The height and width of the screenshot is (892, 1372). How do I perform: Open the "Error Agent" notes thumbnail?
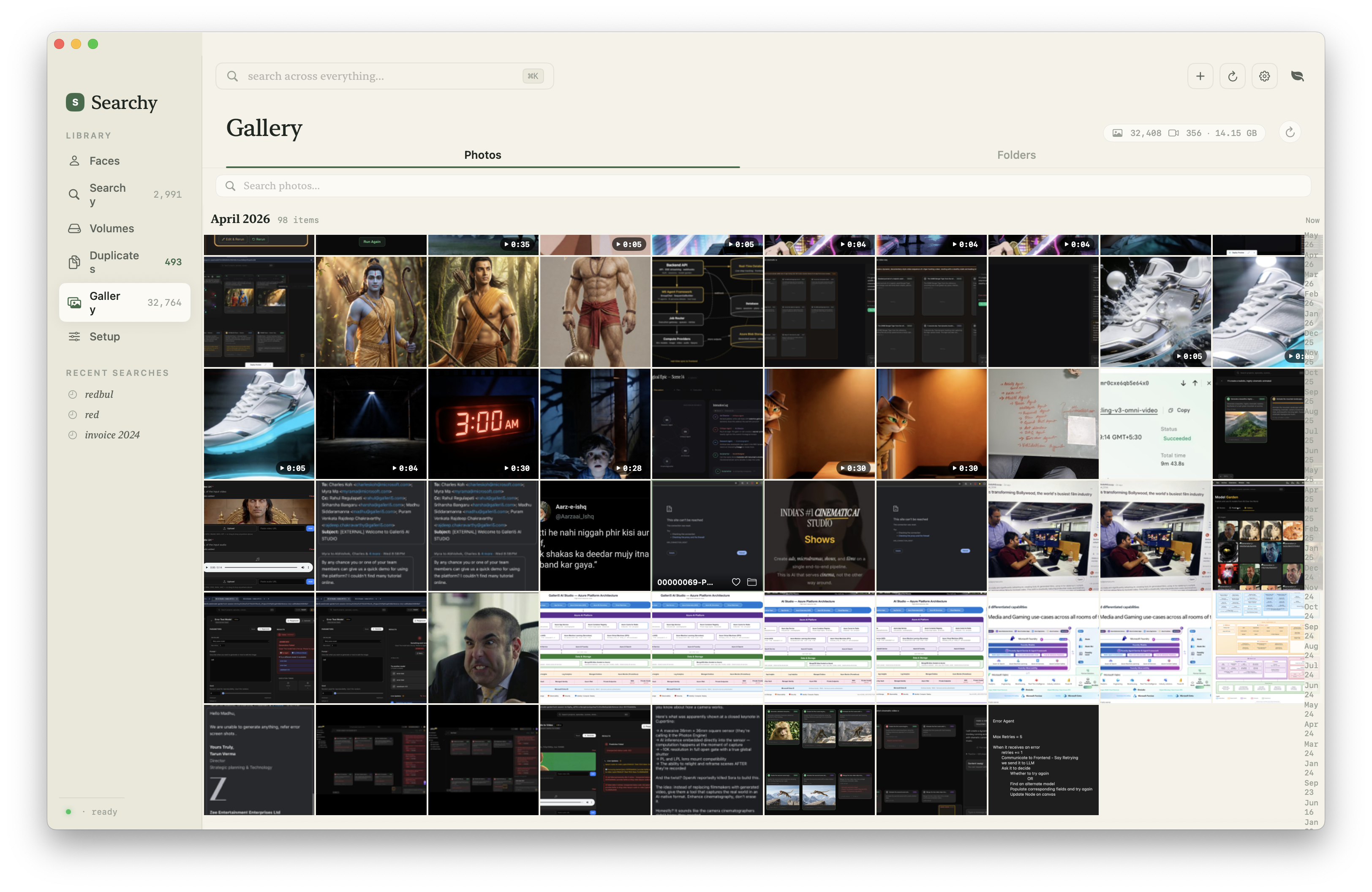(1043, 759)
